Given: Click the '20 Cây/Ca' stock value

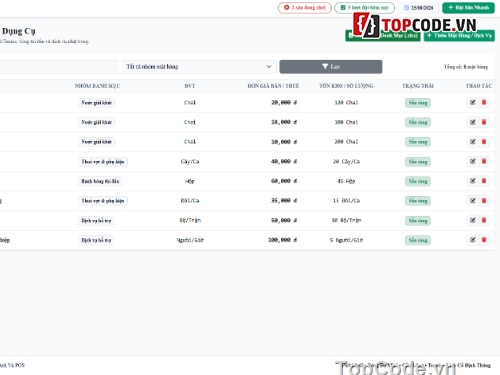Looking at the screenshot, I should click(346, 161).
